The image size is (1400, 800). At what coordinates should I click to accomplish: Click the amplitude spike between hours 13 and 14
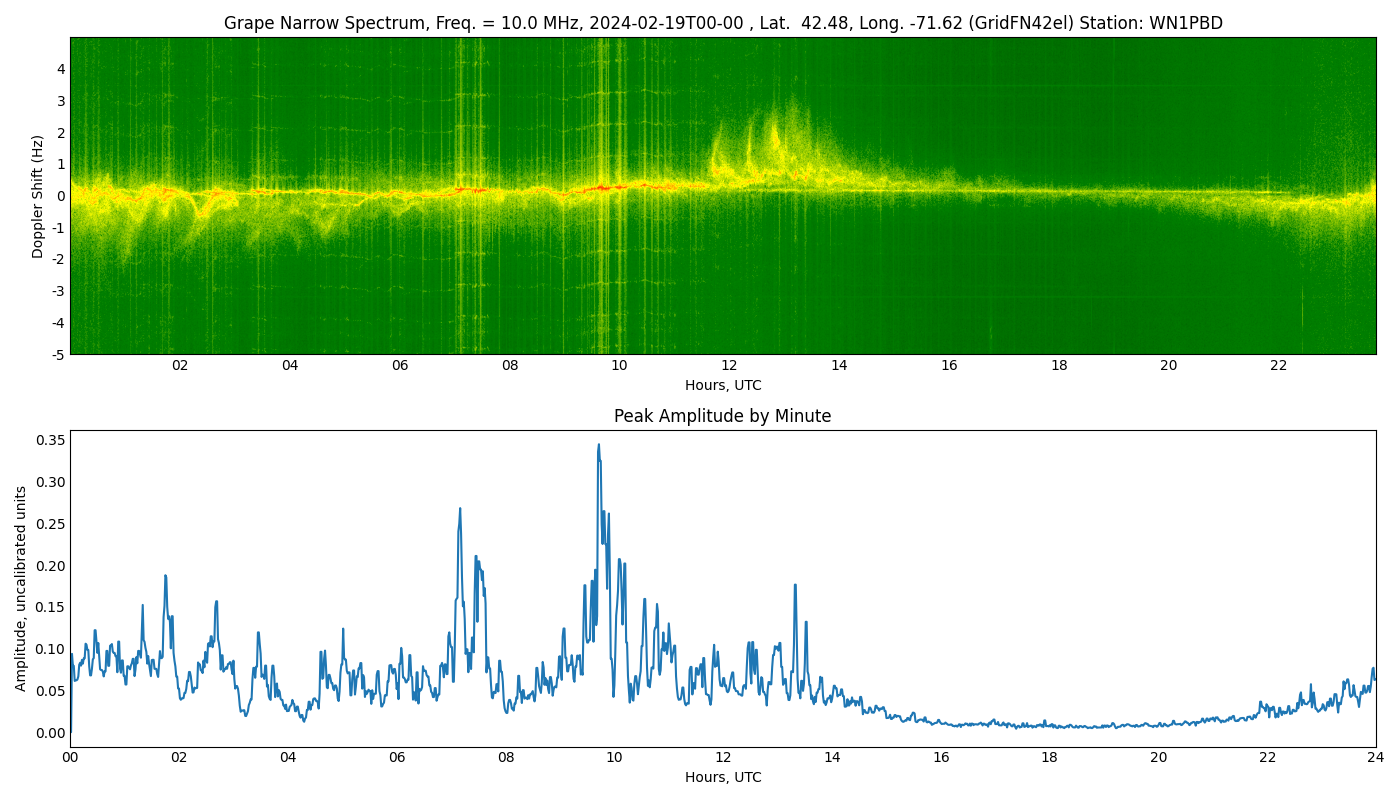pos(795,586)
